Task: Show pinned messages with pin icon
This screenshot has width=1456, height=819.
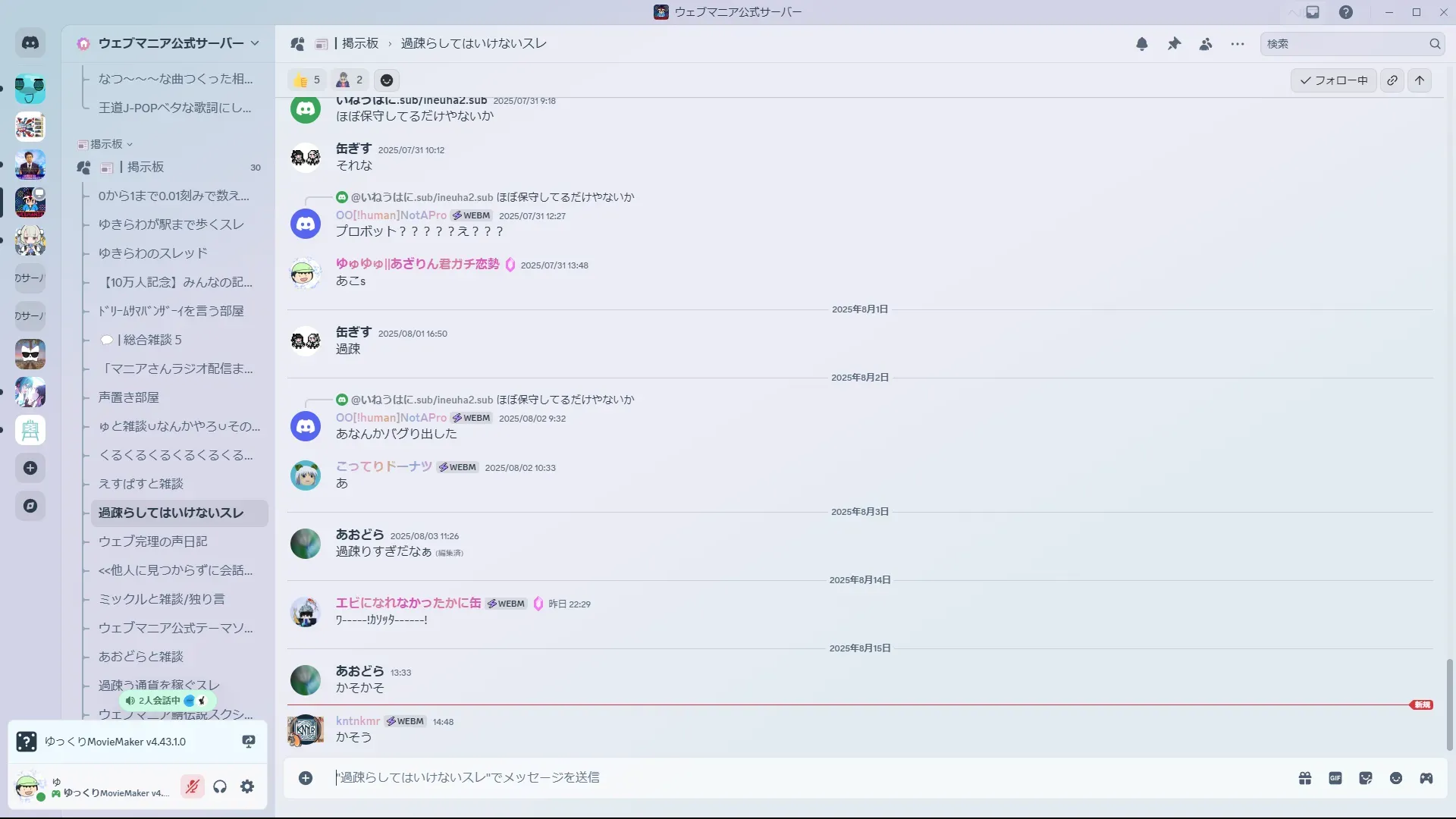Action: (1174, 44)
